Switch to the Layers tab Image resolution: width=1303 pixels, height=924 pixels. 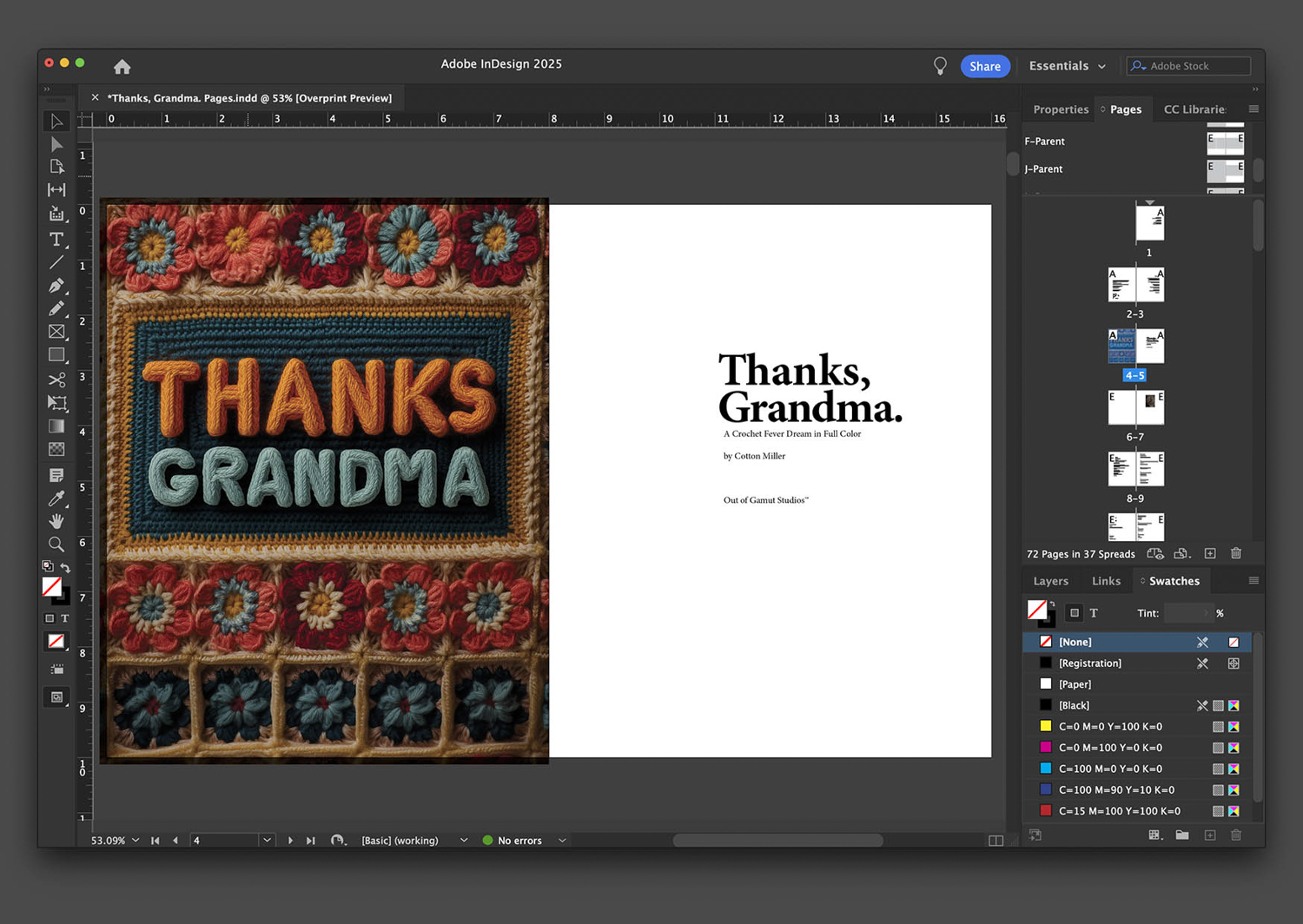(1050, 581)
